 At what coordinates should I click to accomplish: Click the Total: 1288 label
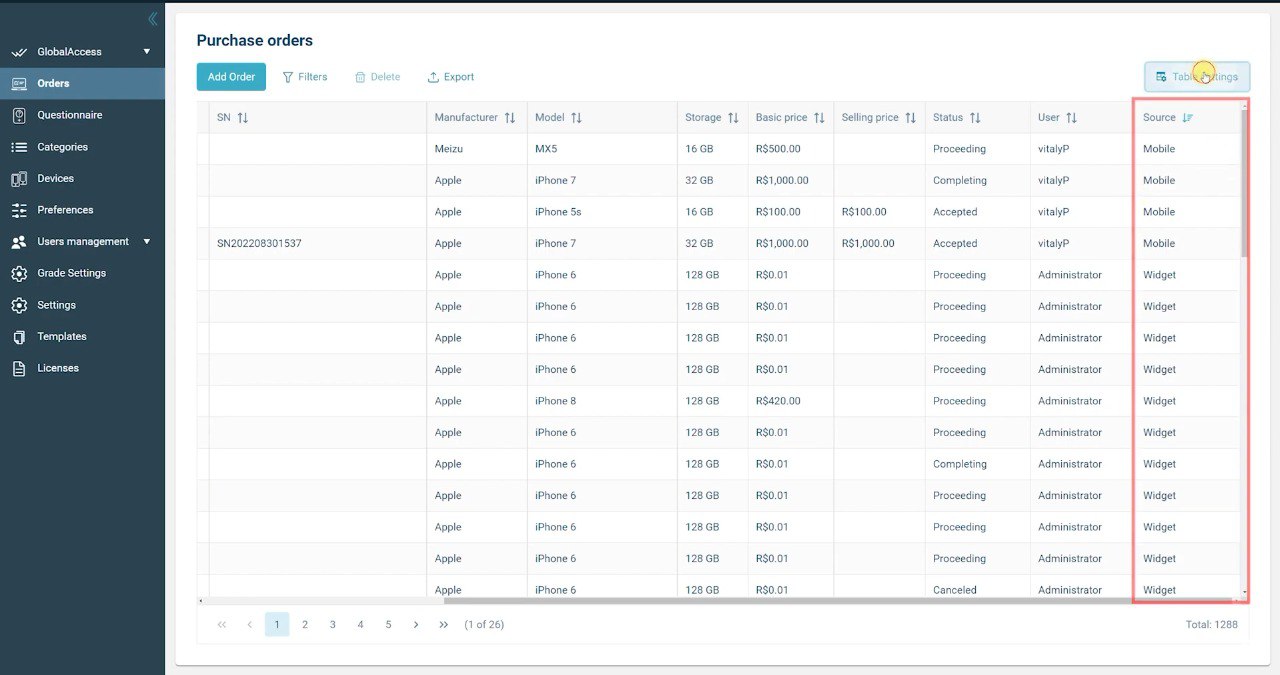coord(1211,625)
